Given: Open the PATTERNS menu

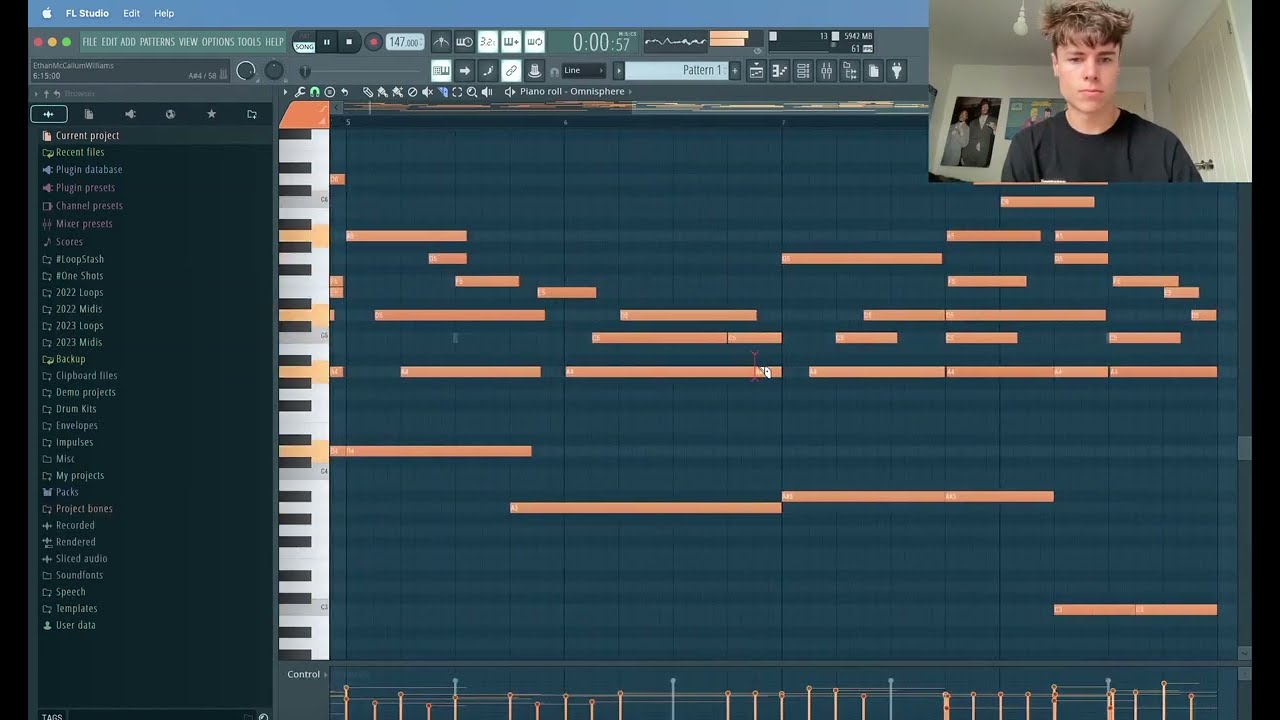Looking at the screenshot, I should tap(157, 42).
